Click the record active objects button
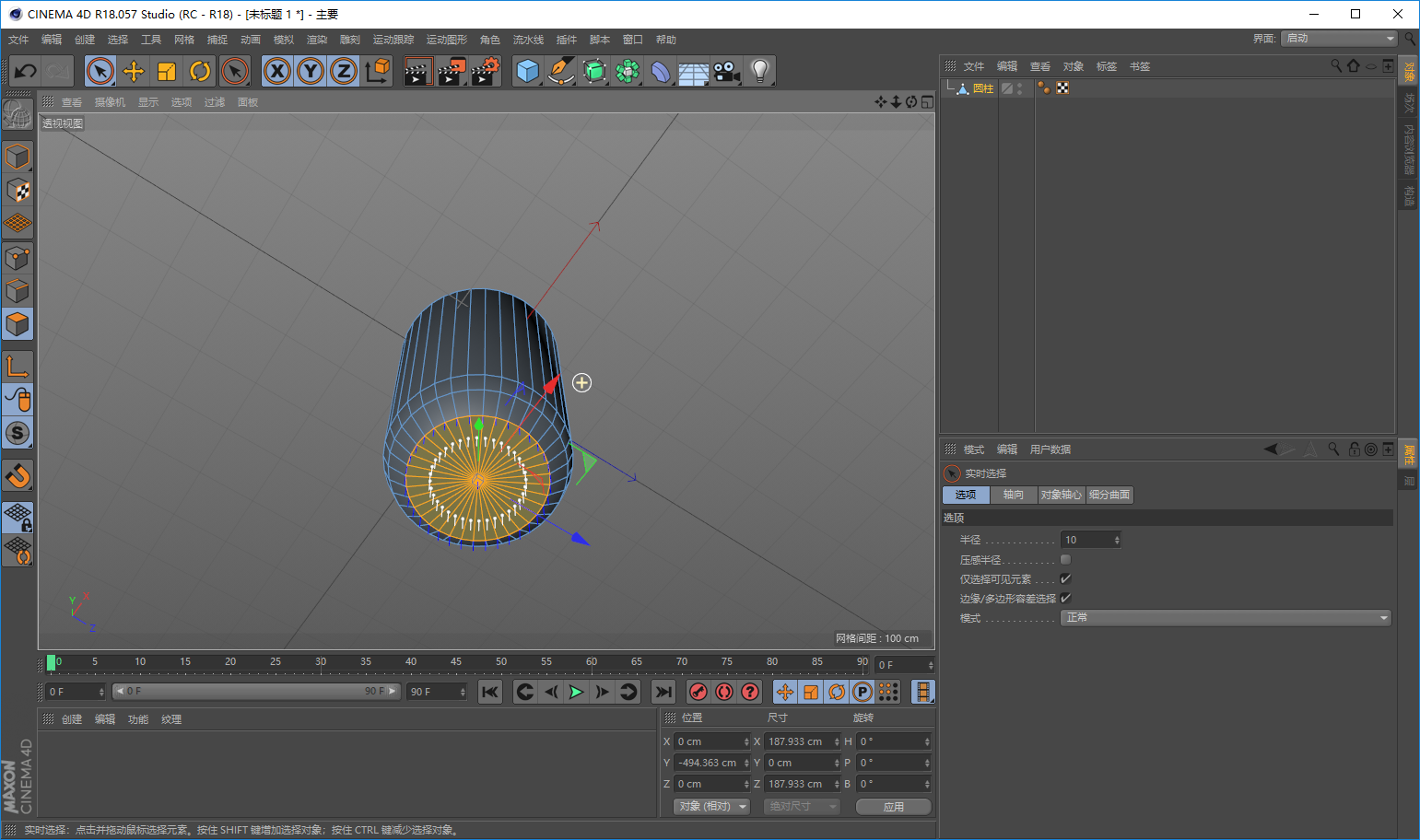Image resolution: width=1420 pixels, height=840 pixels. click(698, 692)
